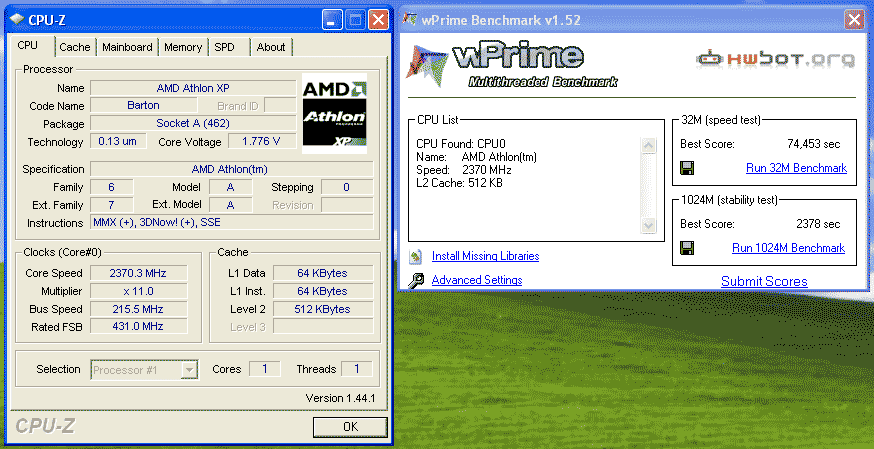Click the Instructions field 'MMX (+), 3DNow! (+), SSE'
Image resolution: width=874 pixels, height=449 pixels.
point(231,222)
